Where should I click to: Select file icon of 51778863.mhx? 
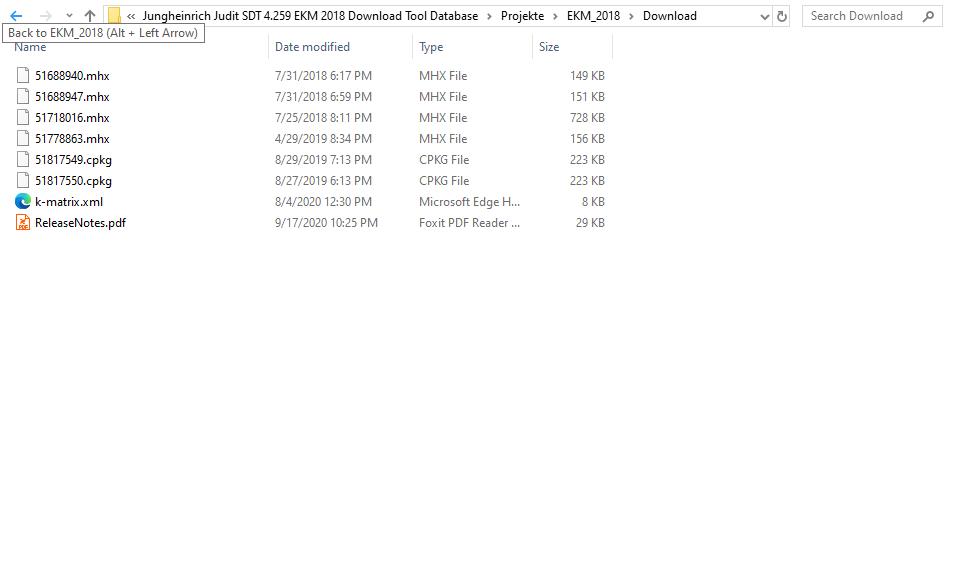[x=23, y=138]
